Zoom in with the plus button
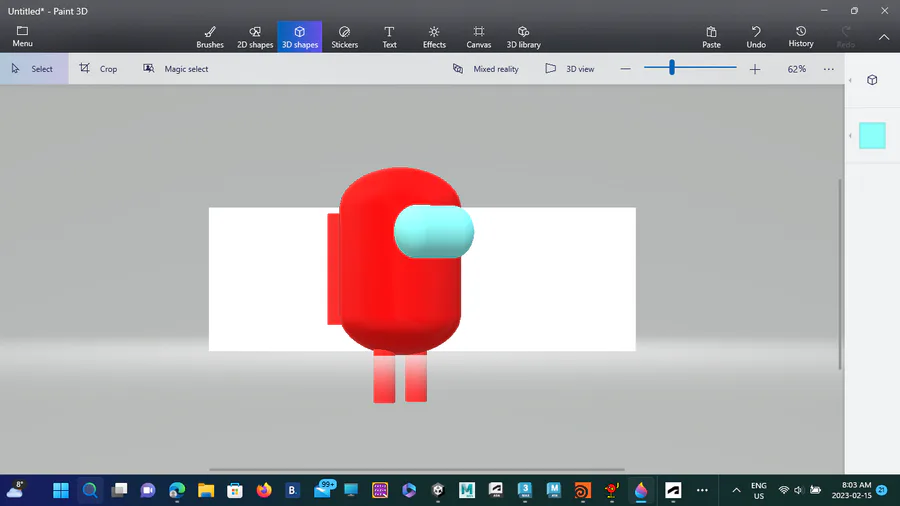 (x=755, y=69)
